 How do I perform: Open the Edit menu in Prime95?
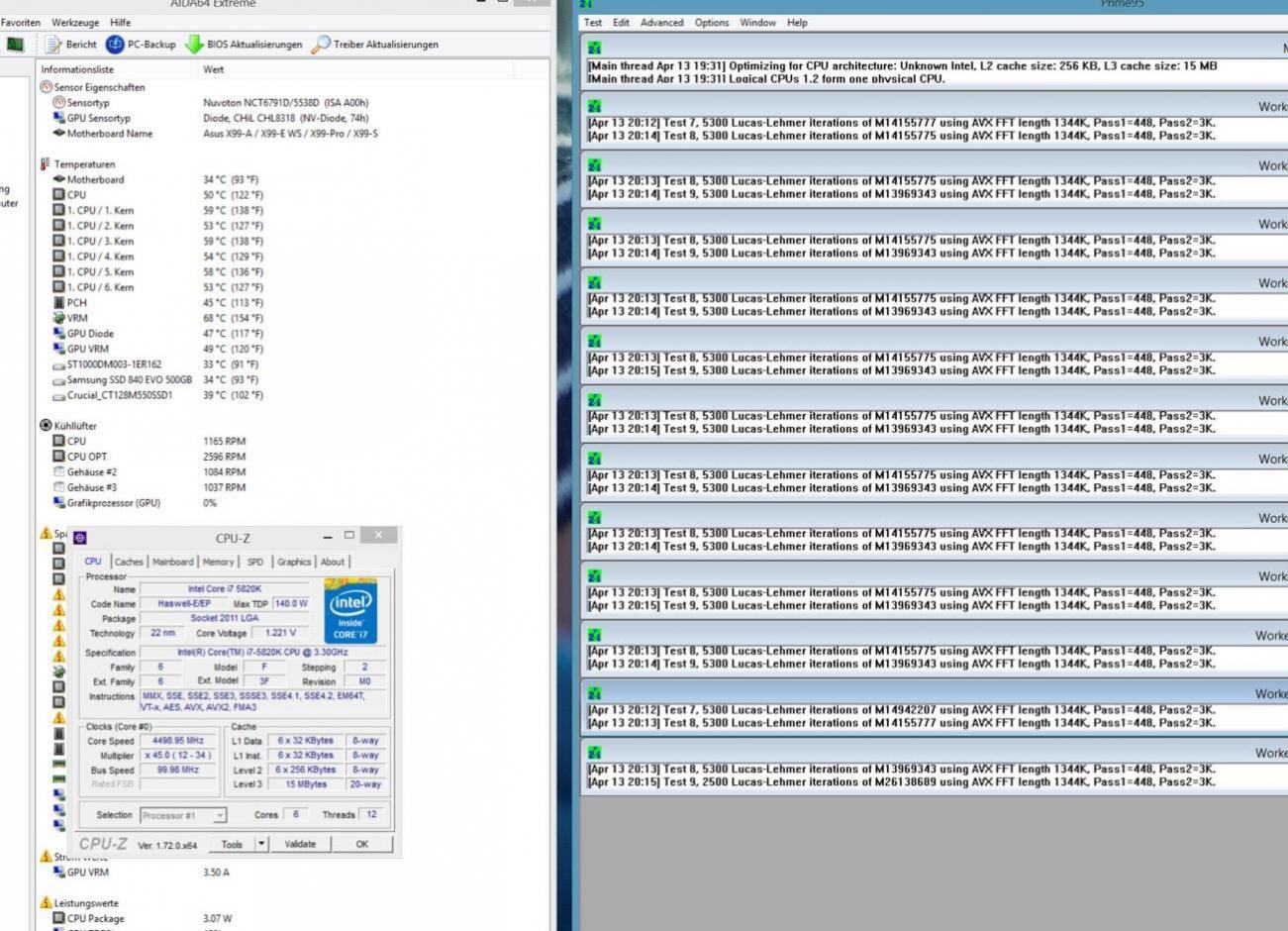click(x=621, y=22)
